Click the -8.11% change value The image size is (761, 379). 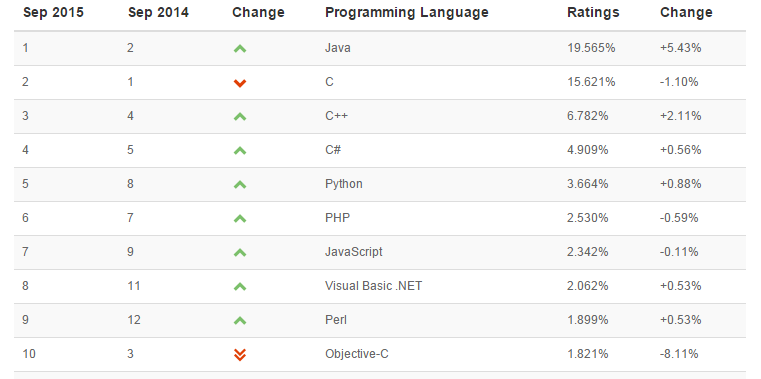[679, 354]
